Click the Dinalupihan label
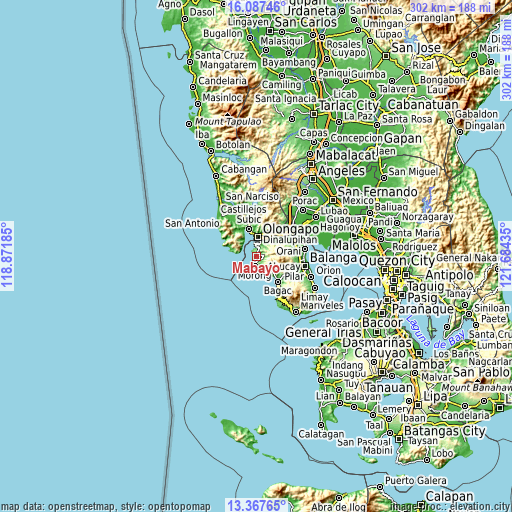The height and width of the screenshot is (512, 512). coord(290,240)
